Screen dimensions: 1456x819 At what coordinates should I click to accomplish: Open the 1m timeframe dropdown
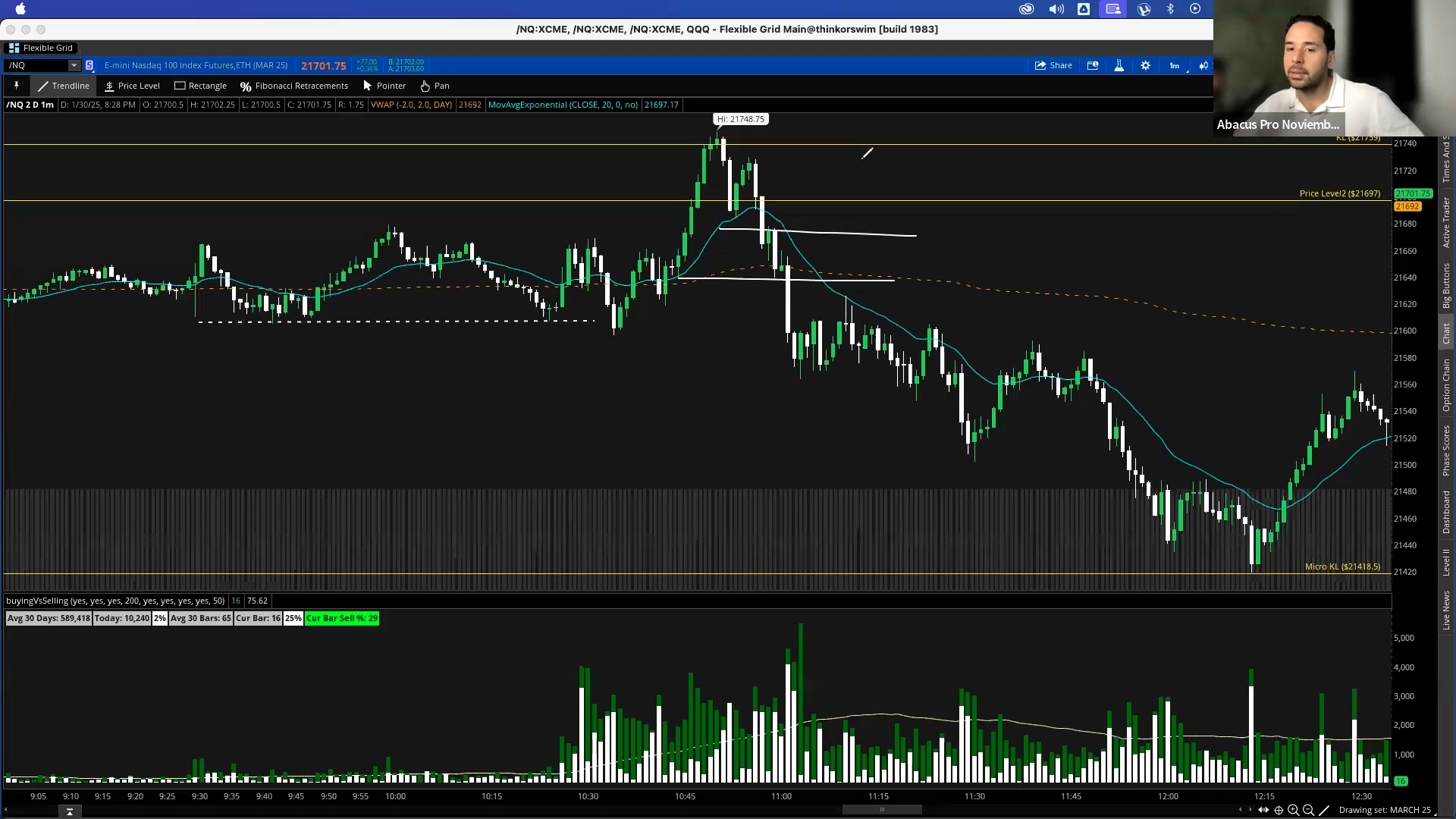tap(1175, 65)
